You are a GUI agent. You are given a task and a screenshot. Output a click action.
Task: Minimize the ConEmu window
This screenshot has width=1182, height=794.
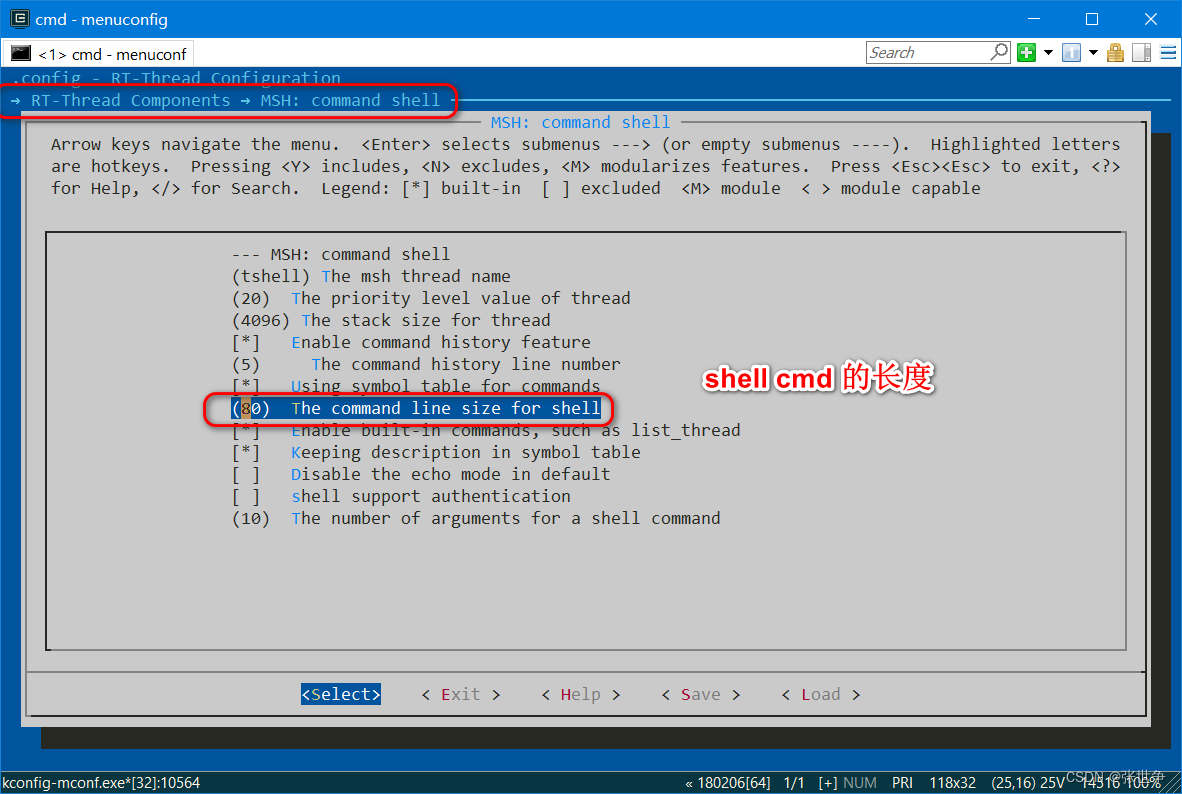click(x=1033, y=19)
